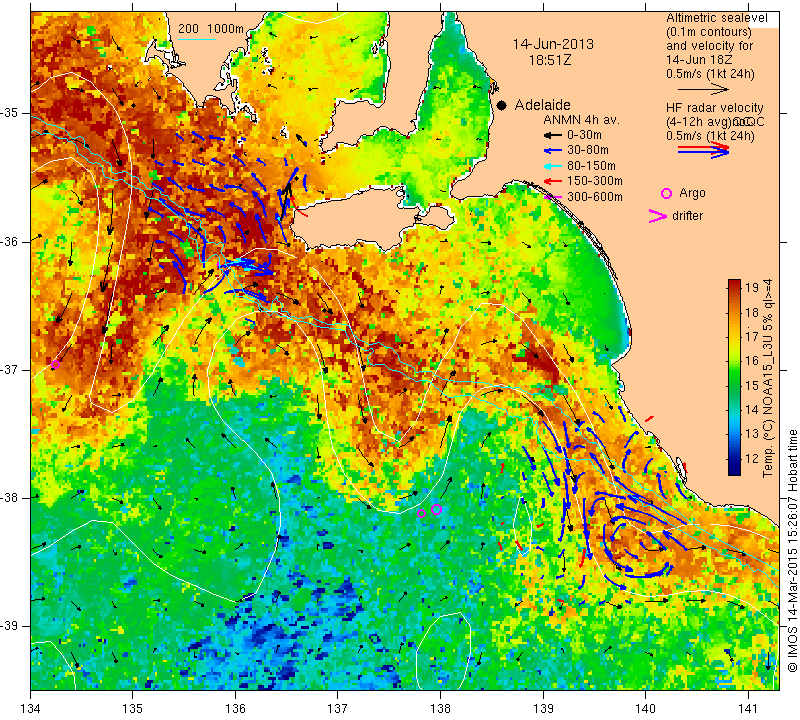
Task: Click the 'Adelaide' city label
Action: 542,105
